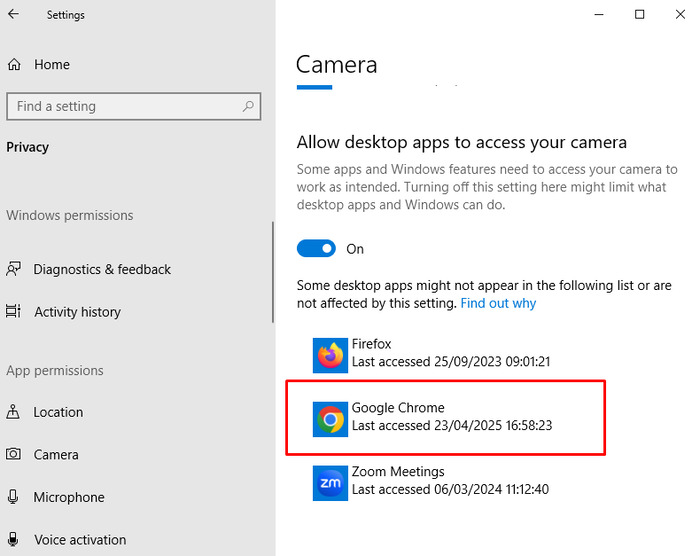The width and height of the screenshot is (700, 556).
Task: Click Chrome last accessed 23/04/2025 timestamp
Action: pos(452,425)
